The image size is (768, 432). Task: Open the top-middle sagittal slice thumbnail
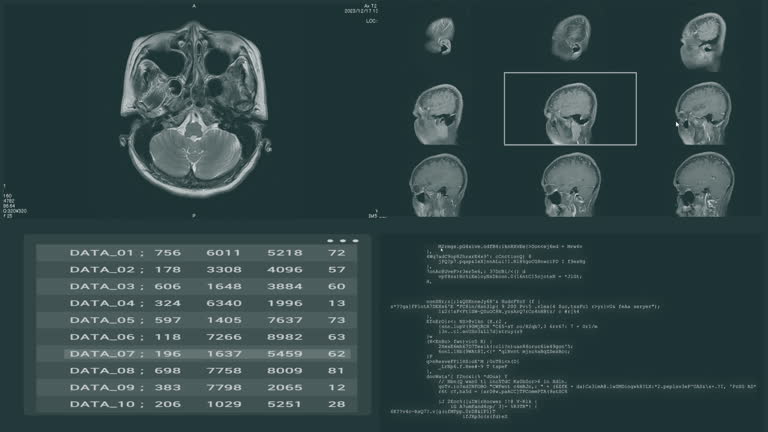(x=571, y=37)
